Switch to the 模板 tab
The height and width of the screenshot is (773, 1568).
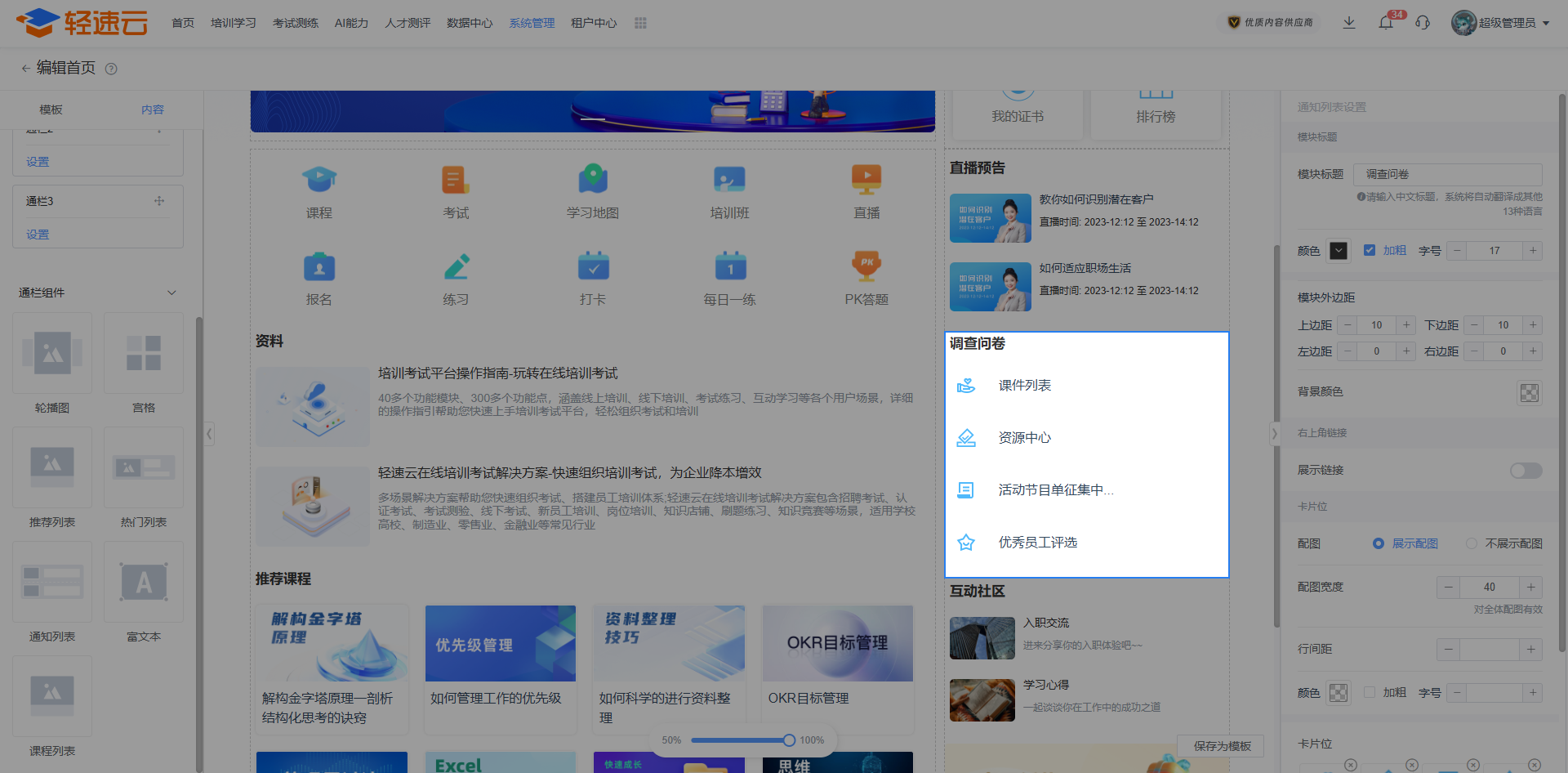tap(51, 109)
